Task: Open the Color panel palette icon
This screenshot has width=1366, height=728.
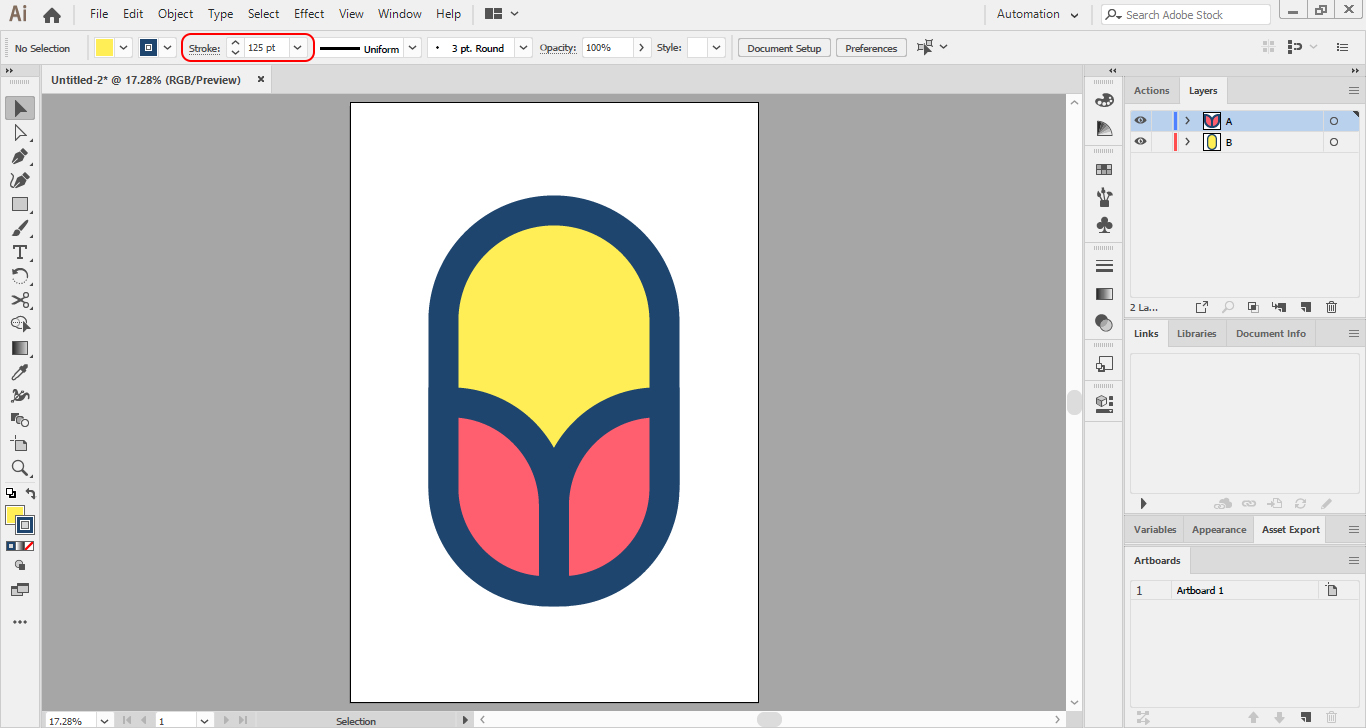Action: pyautogui.click(x=1104, y=100)
